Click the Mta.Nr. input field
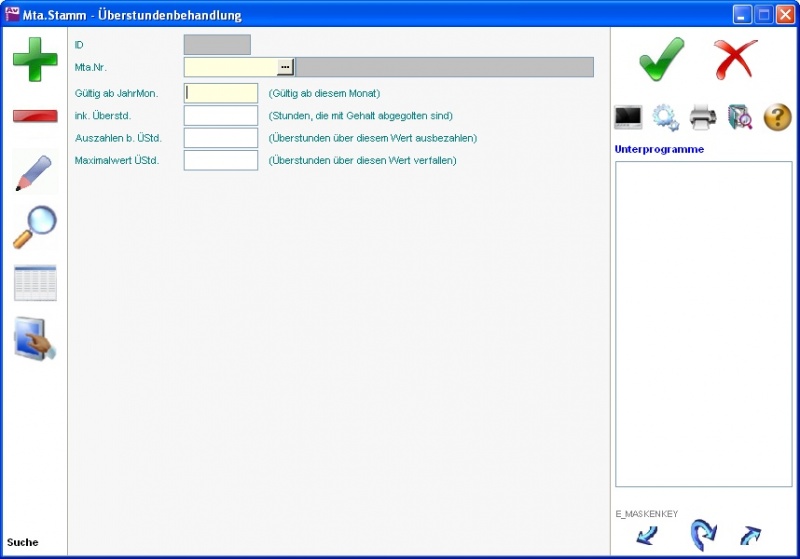Viewport: 800px width, 559px height. (230, 67)
